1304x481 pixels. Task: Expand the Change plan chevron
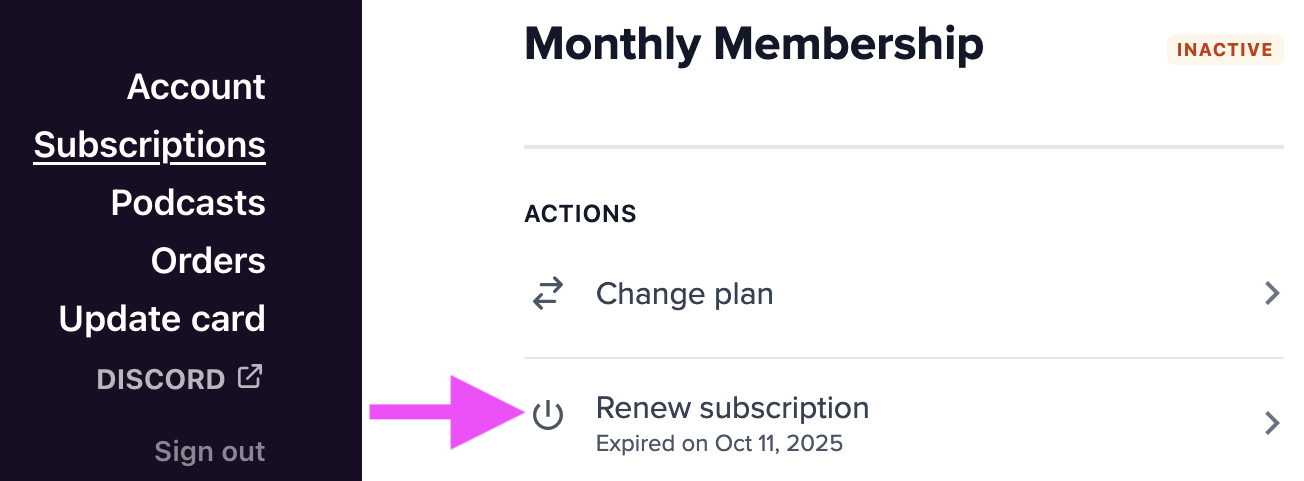pyautogui.click(x=1272, y=294)
